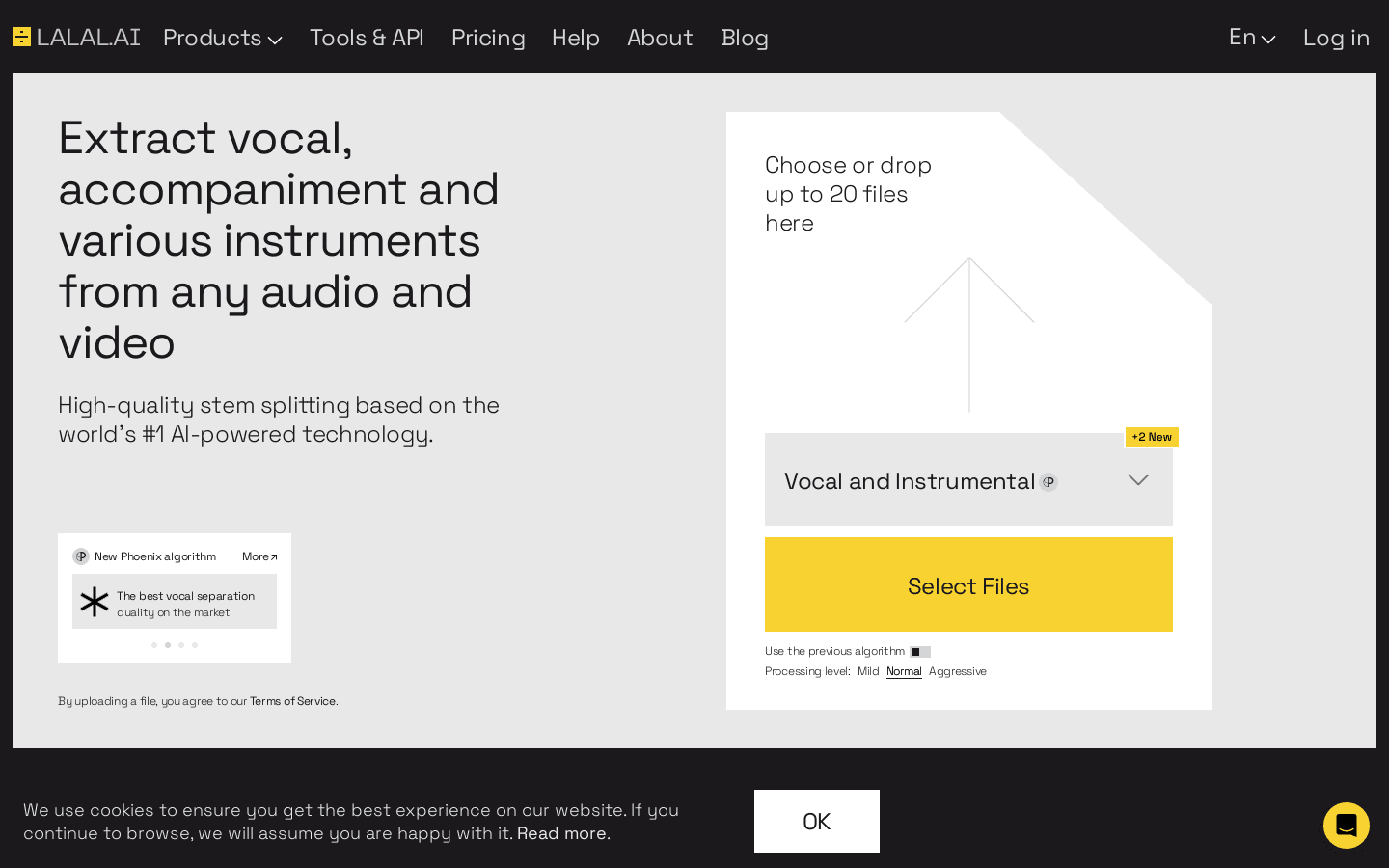The image size is (1389, 868).
Task: Click the P badge next to Vocal and Instrumental
Action: 1049,482
